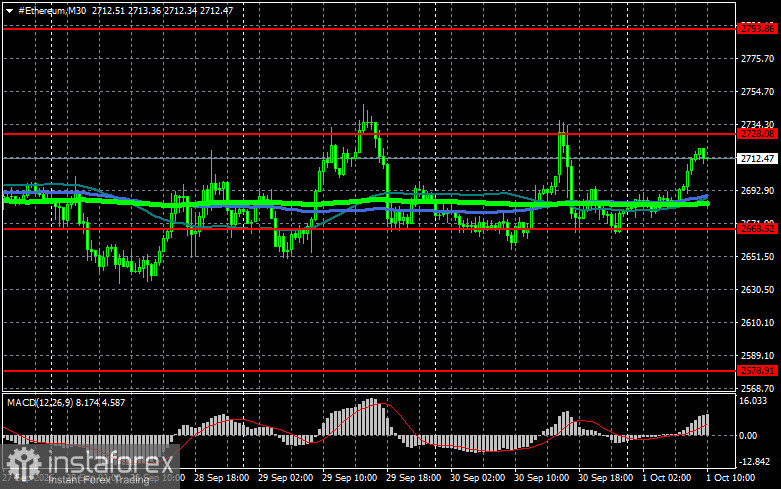781x489 pixels.
Task: Click the current price label 2712.47
Action: 757,158
